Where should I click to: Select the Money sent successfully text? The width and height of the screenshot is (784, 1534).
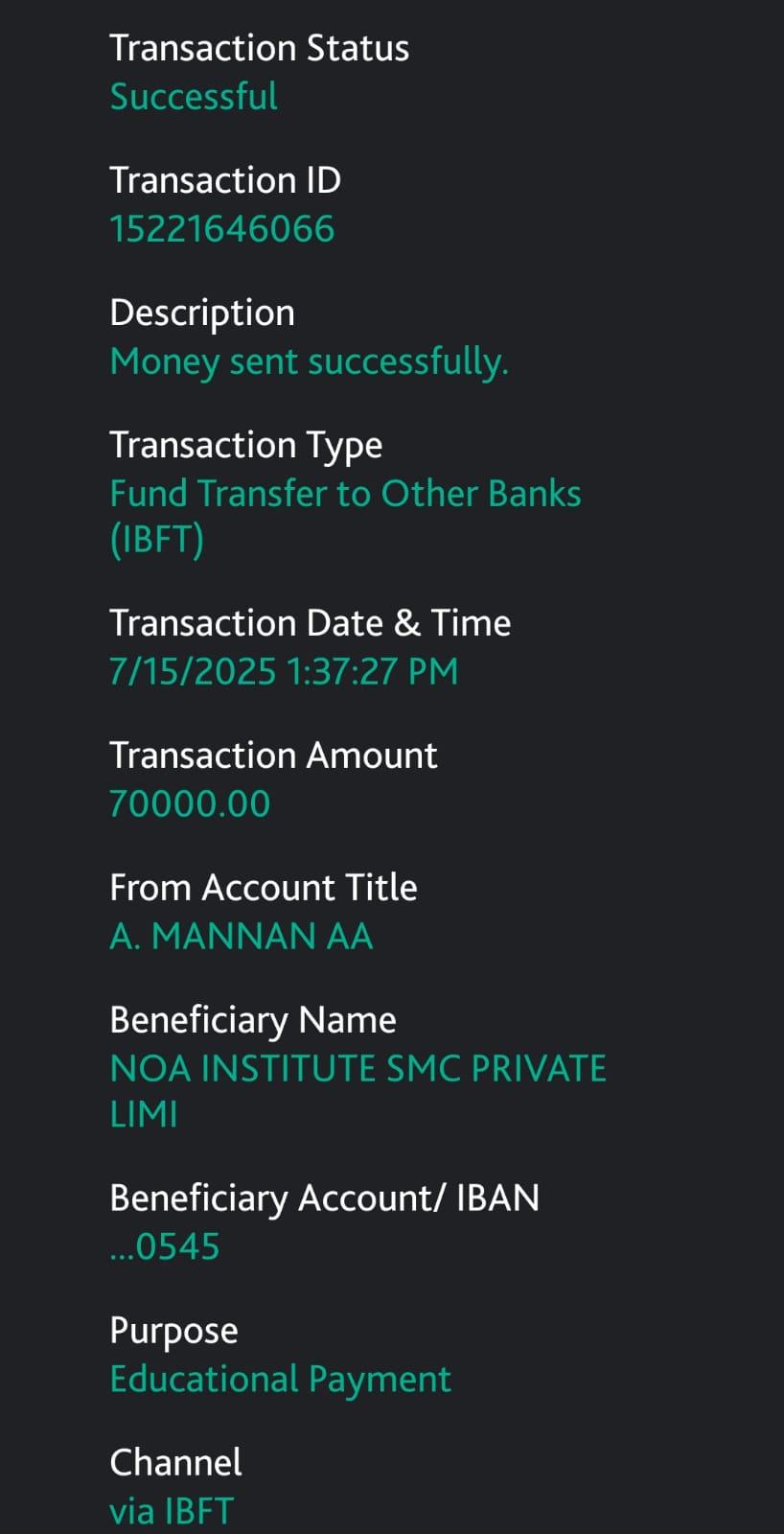pos(309,361)
